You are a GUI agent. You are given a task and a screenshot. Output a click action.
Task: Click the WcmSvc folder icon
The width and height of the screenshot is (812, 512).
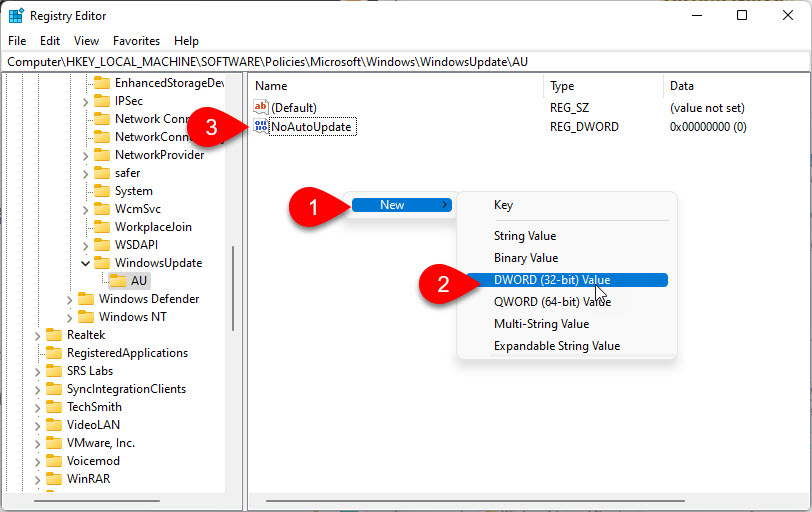point(102,209)
